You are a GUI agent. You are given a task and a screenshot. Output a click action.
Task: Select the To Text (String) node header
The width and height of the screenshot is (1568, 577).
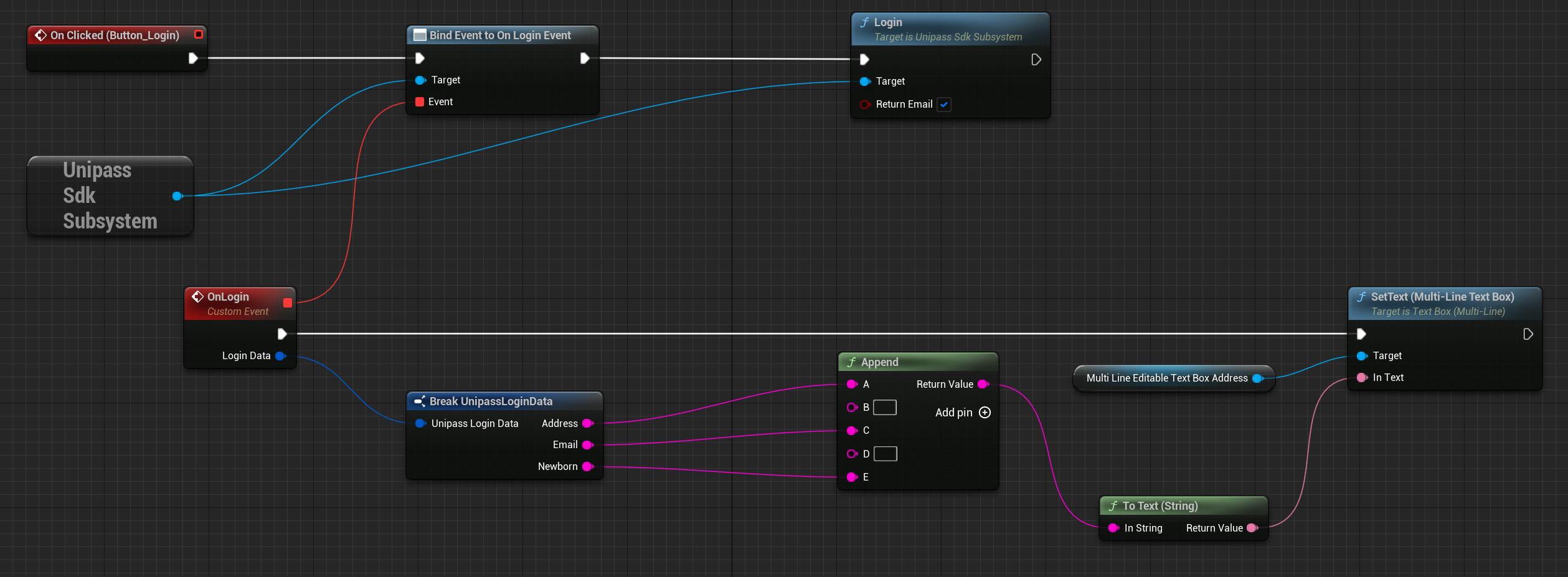click(x=1159, y=506)
